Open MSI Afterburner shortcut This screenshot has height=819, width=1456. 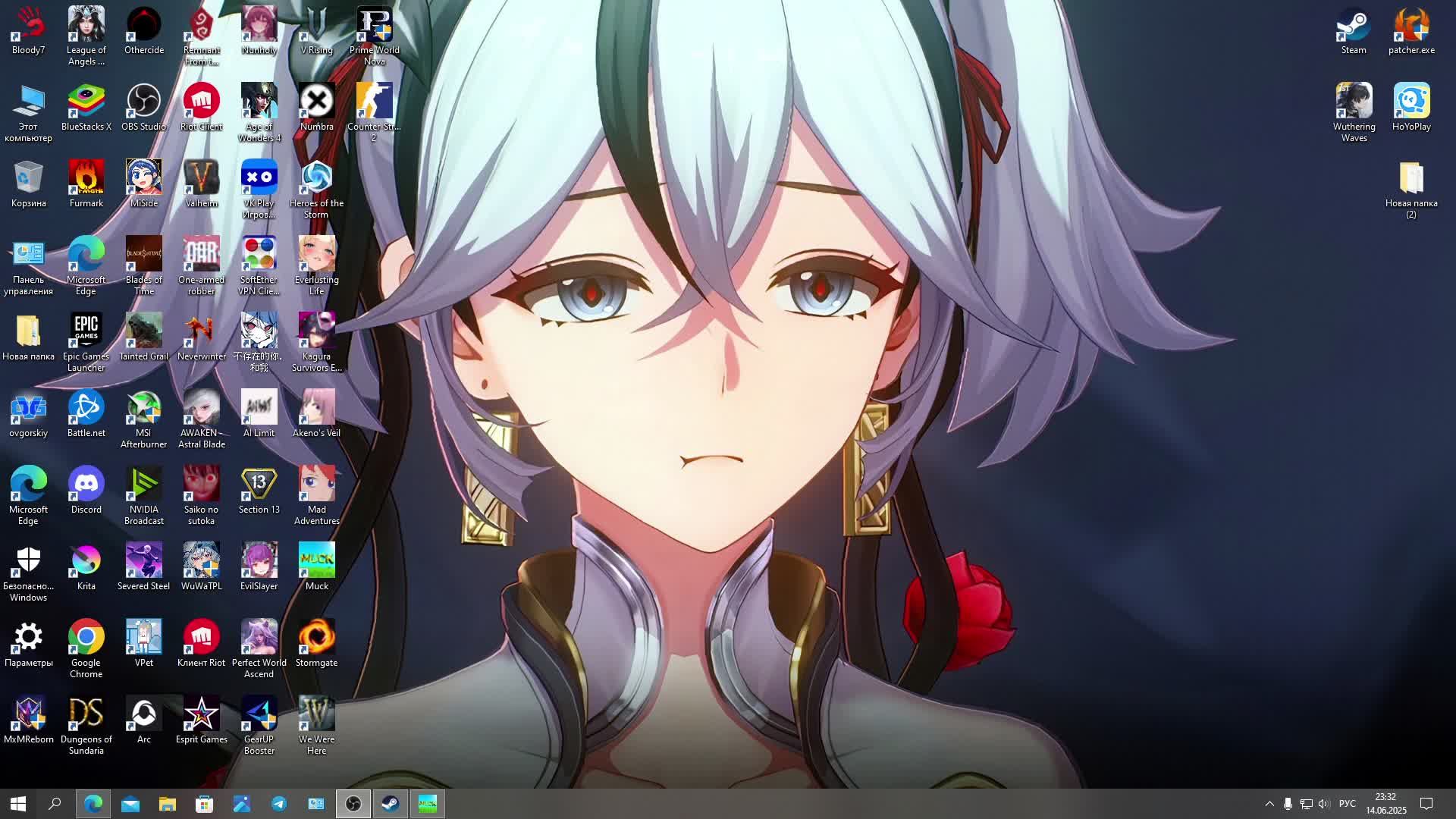[x=144, y=419]
